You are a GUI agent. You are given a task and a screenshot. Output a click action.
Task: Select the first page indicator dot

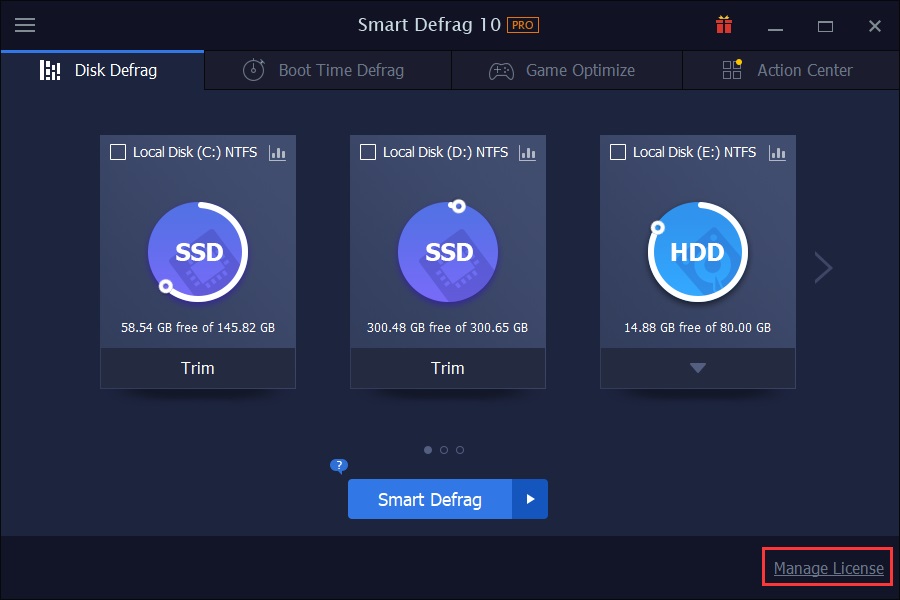pos(428,450)
